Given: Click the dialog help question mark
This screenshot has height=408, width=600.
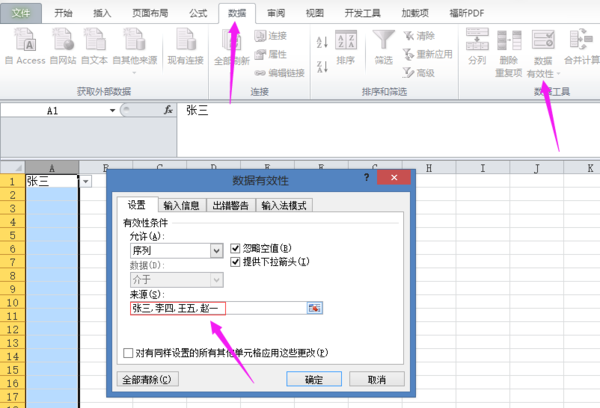Looking at the screenshot, I should pyautogui.click(x=366, y=177).
